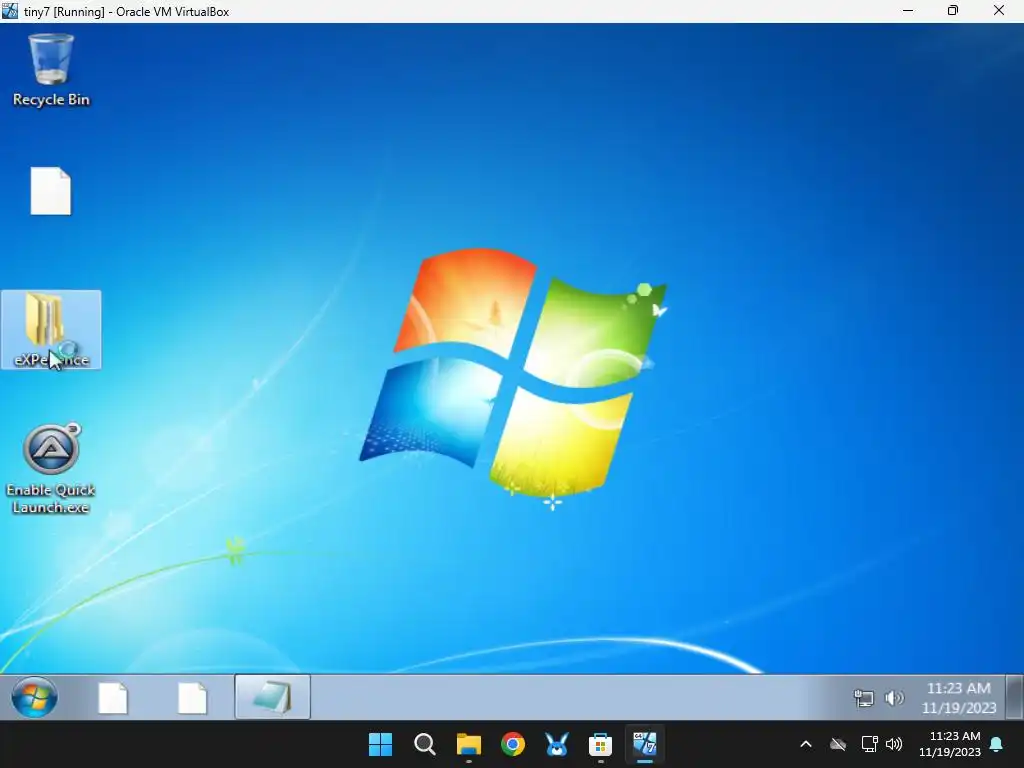Click the cloud sync-off tray icon
Viewport: 1024px width, 768px height.
click(838, 744)
